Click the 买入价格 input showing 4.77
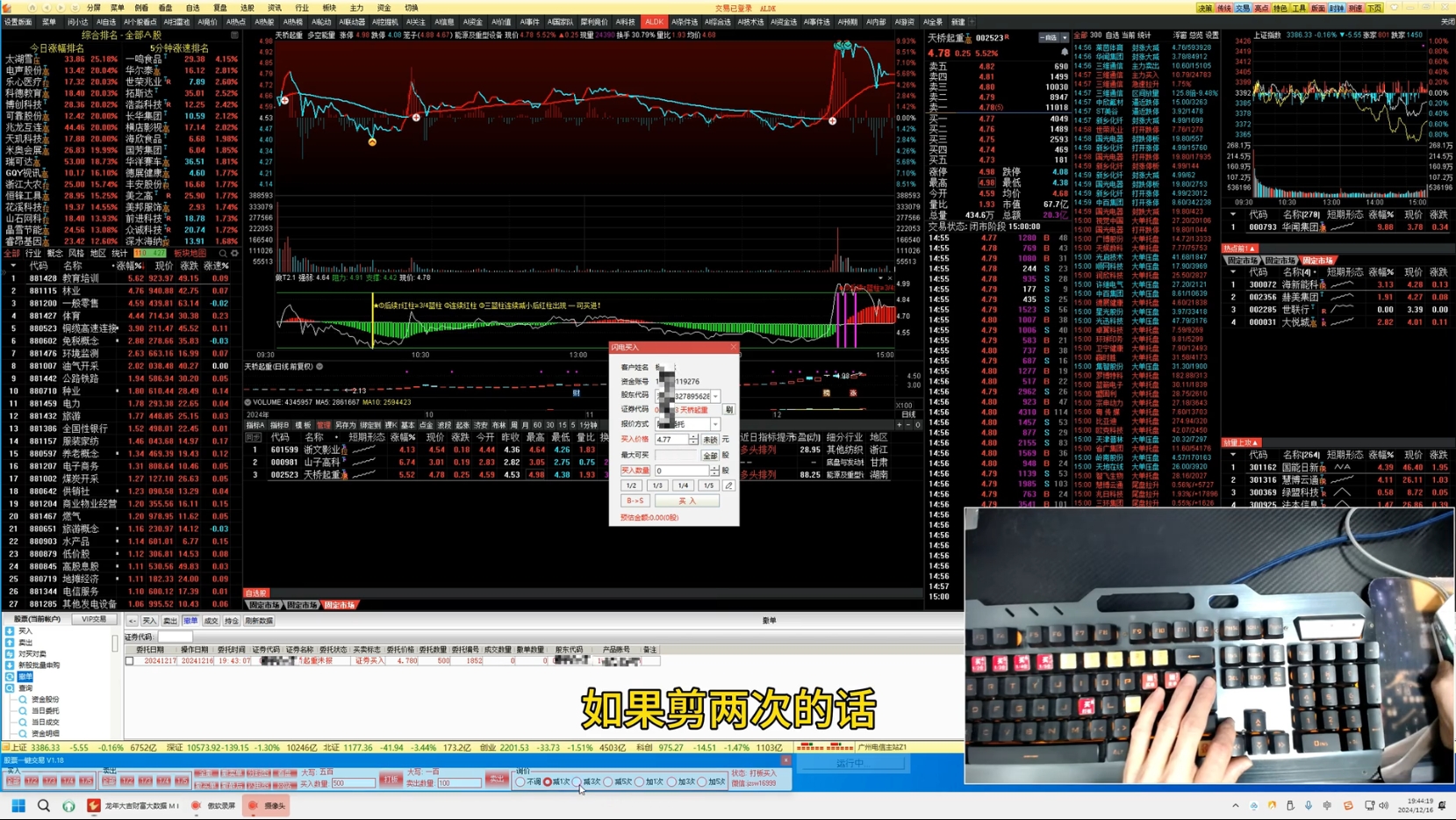 [671, 439]
